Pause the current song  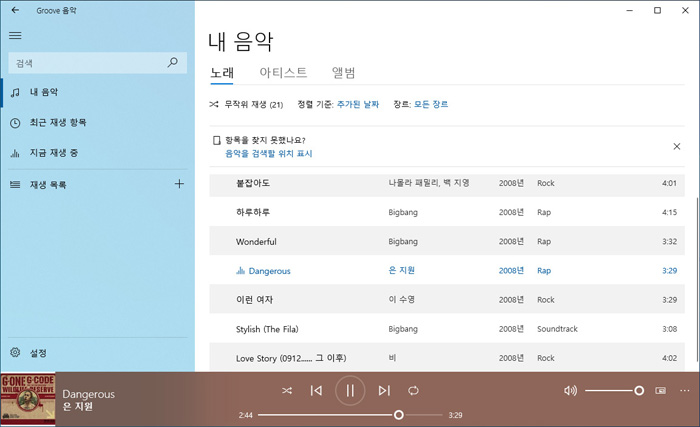(350, 391)
